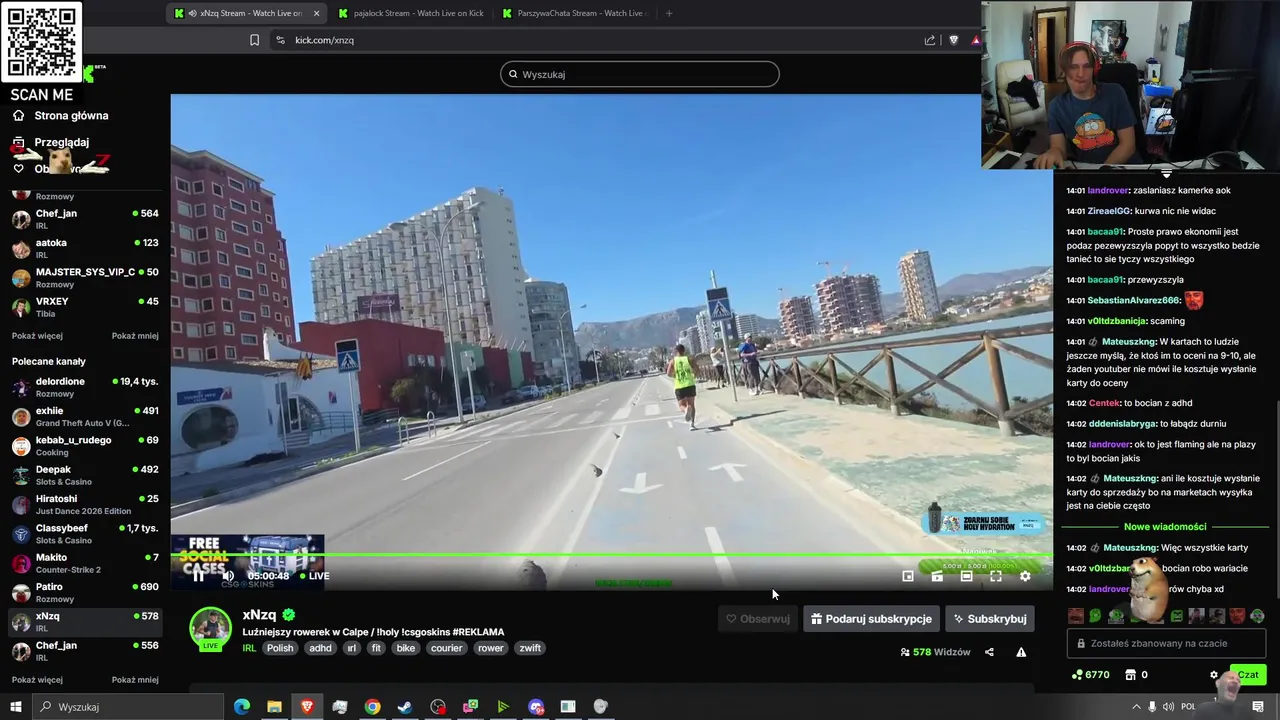This screenshot has height=720, width=1280.
Task: Close the xNzq Stream browser tab
Action: [x=317, y=13]
